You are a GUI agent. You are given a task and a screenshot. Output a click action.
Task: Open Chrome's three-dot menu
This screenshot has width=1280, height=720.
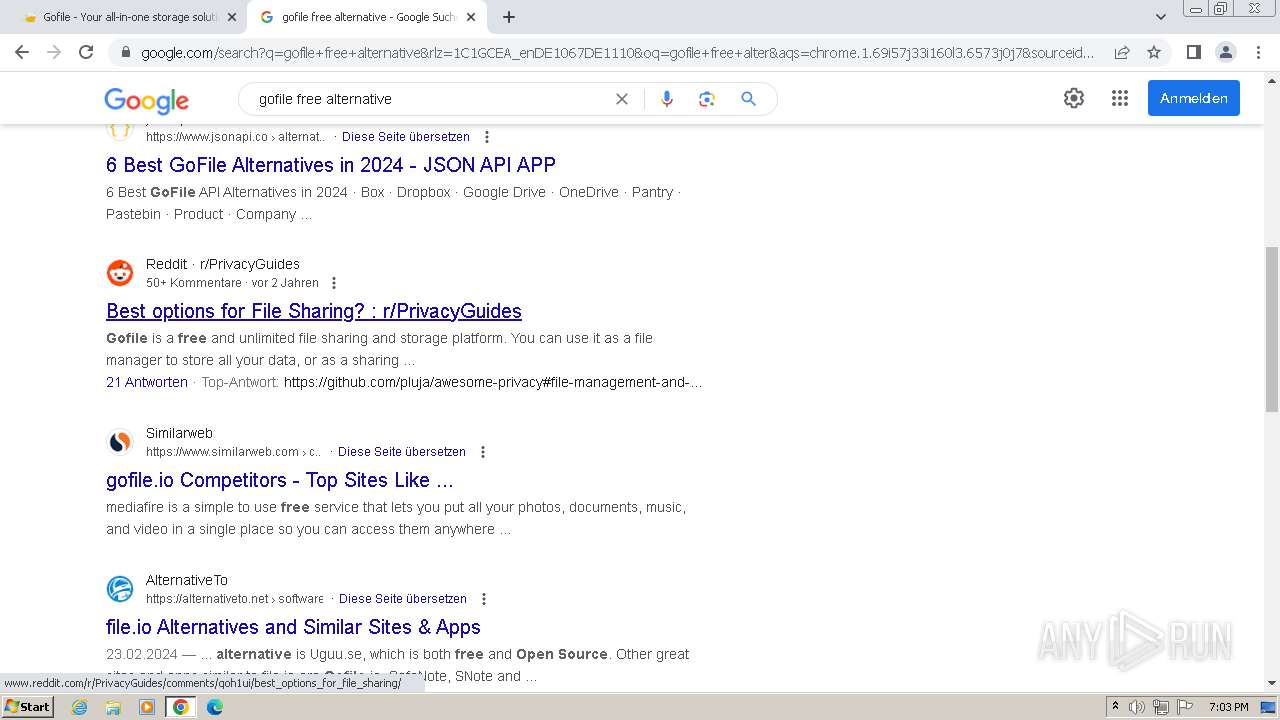tap(1258, 52)
